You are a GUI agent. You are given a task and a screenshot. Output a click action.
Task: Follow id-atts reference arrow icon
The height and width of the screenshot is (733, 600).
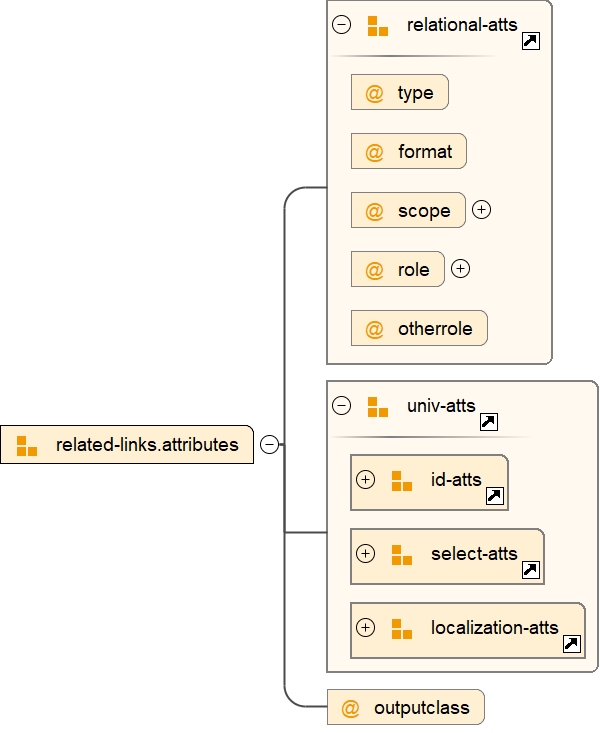495,496
